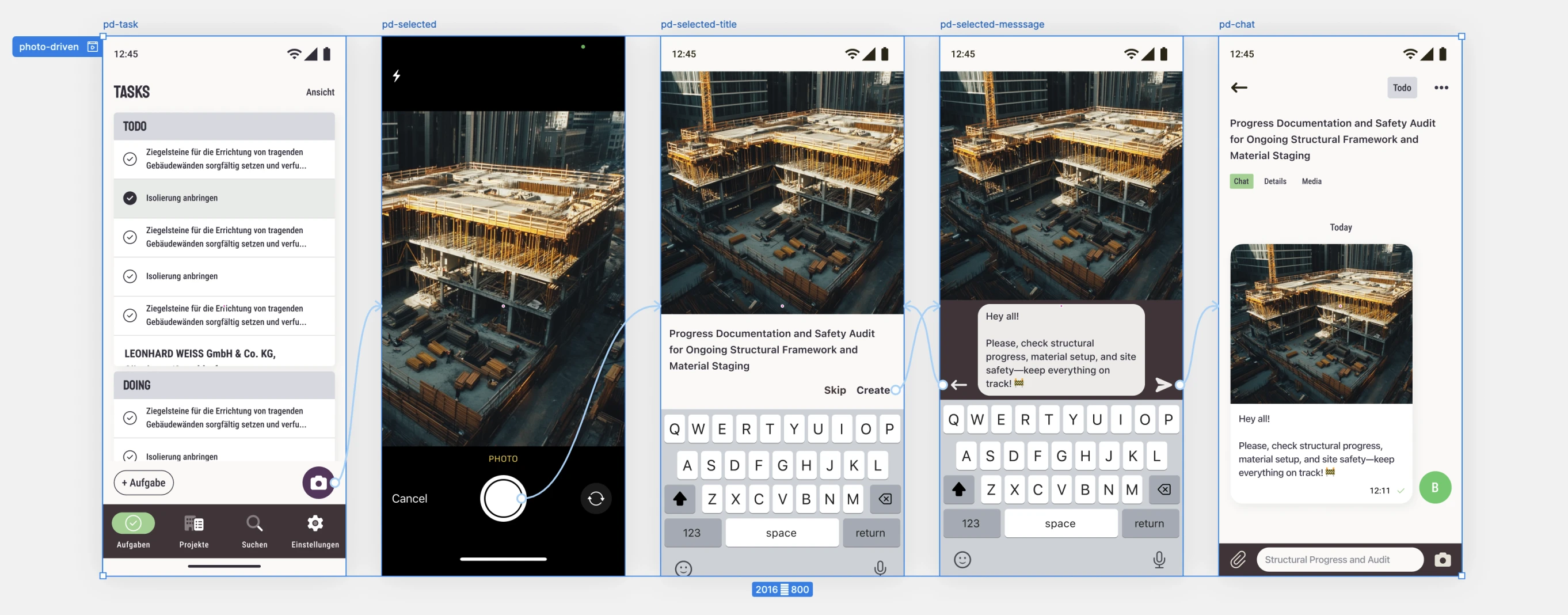Click the + Aufgabe button
Screen dimensions: 1568x615
144,483
